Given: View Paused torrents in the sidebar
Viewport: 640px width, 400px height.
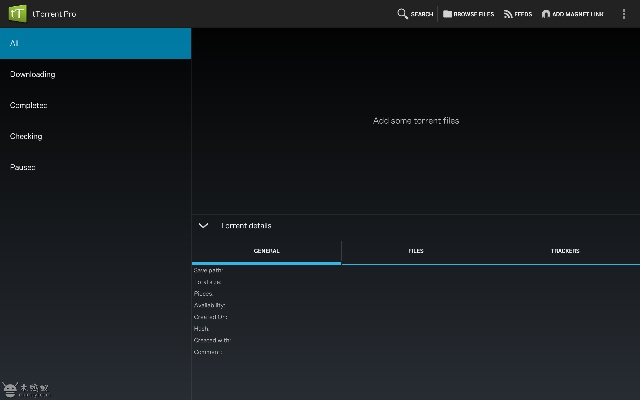Looking at the screenshot, I should 95,167.
